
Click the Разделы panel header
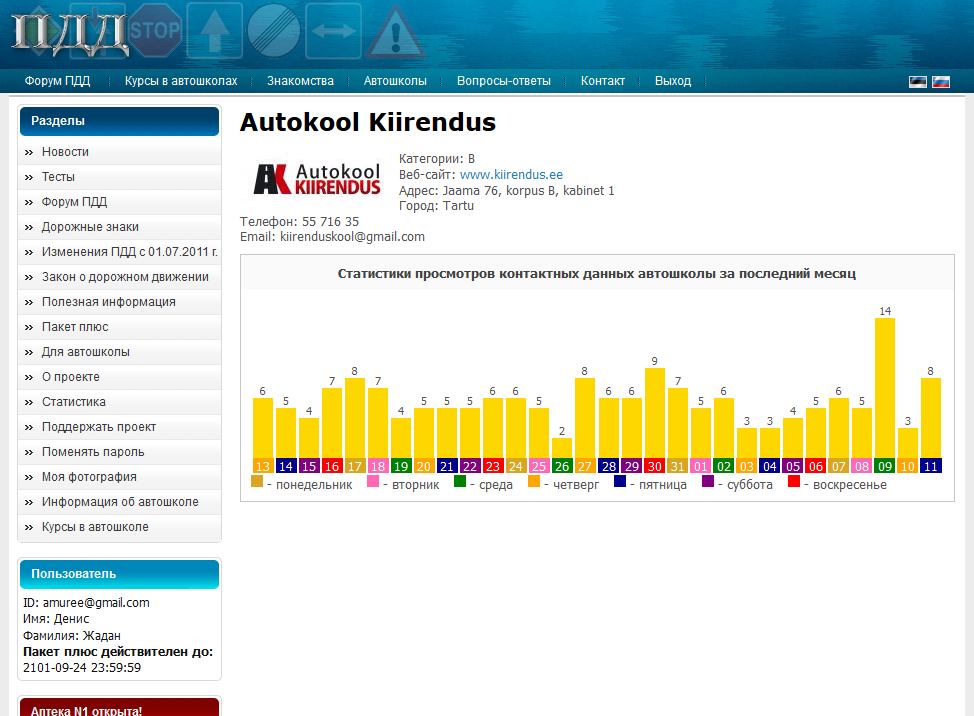click(119, 121)
